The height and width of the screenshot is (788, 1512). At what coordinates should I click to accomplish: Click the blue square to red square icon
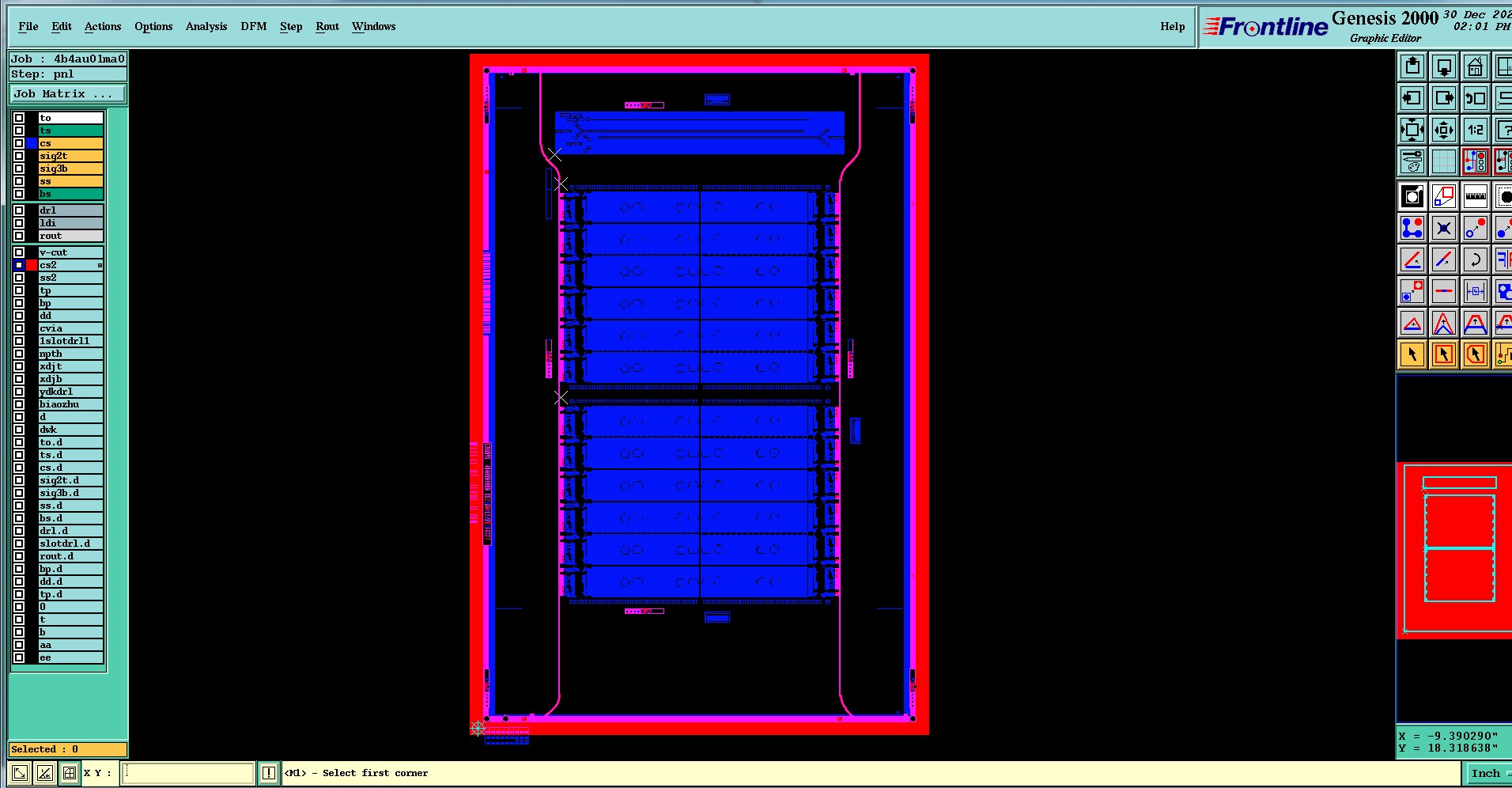[x=1412, y=291]
